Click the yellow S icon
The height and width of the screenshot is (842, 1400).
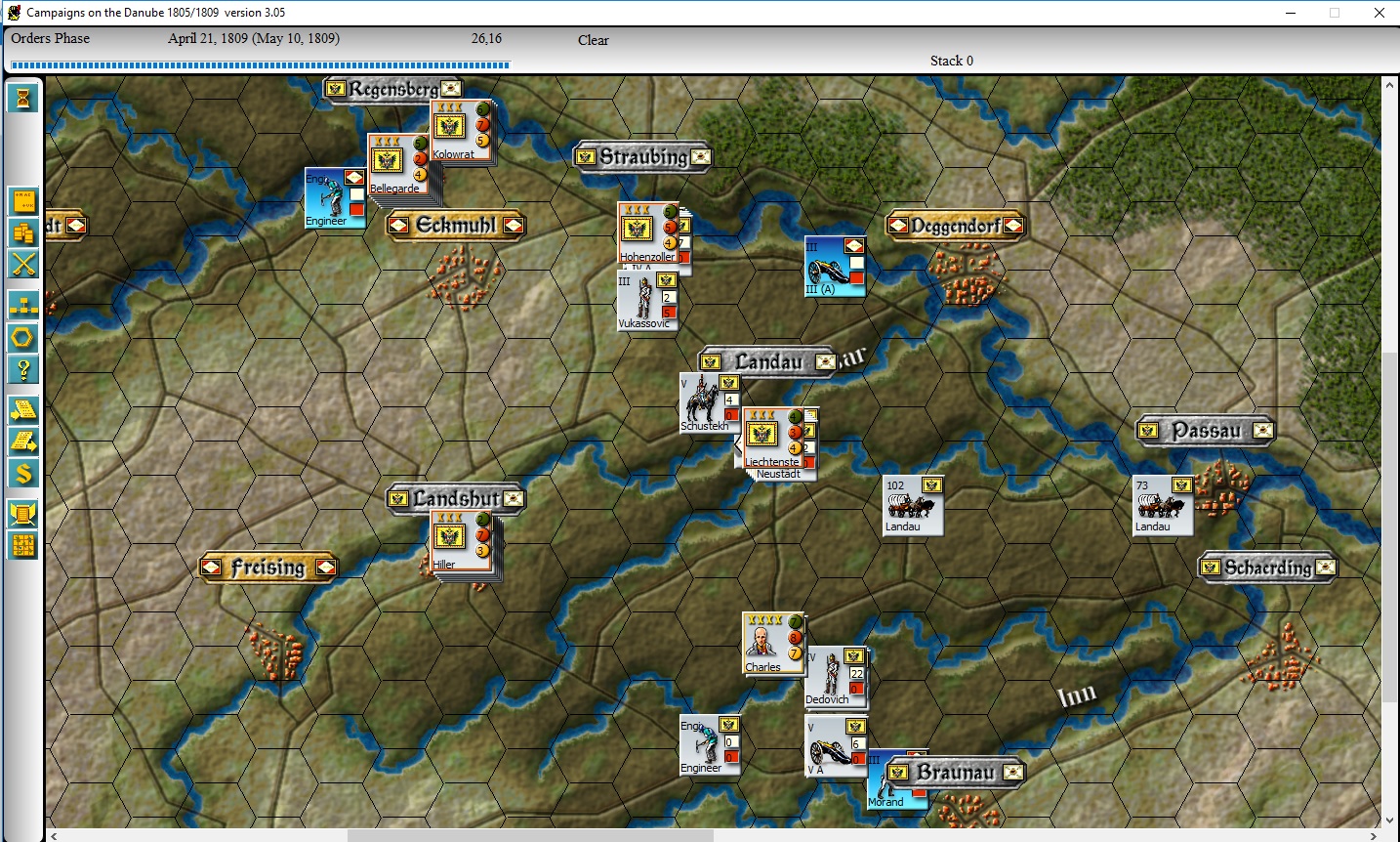click(23, 474)
